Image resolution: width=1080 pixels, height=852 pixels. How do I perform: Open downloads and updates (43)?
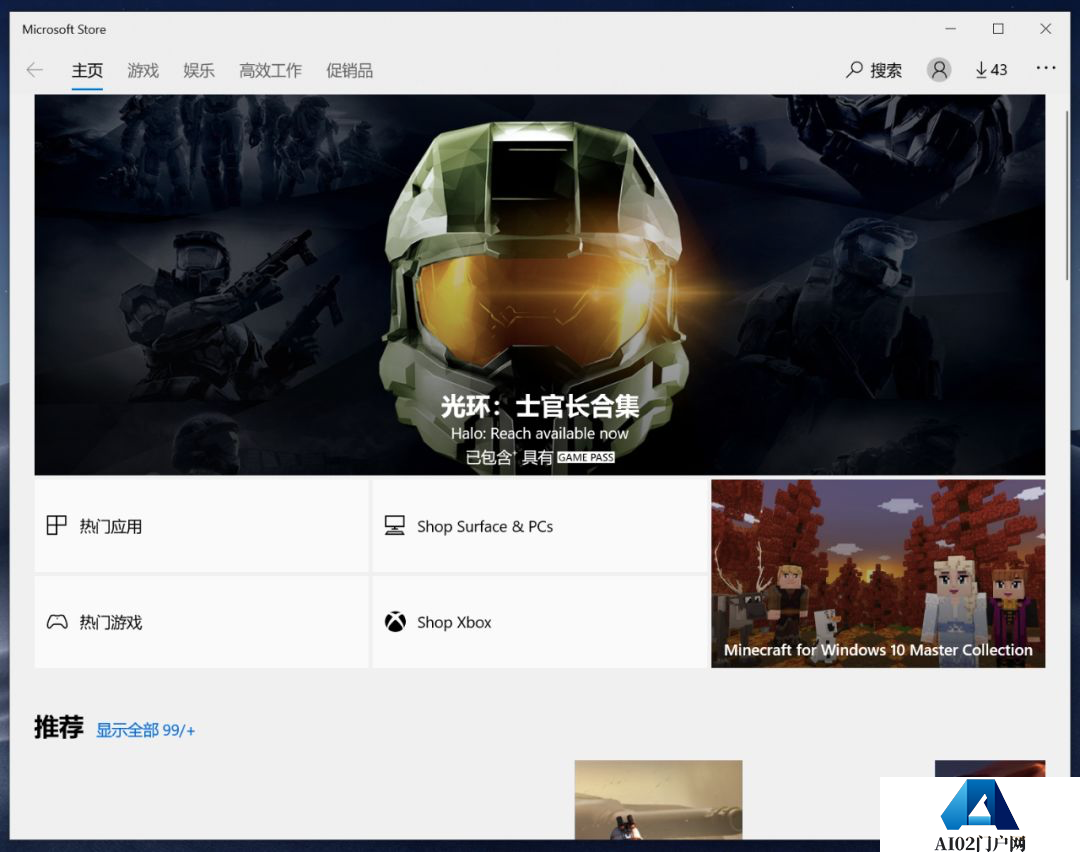point(991,70)
